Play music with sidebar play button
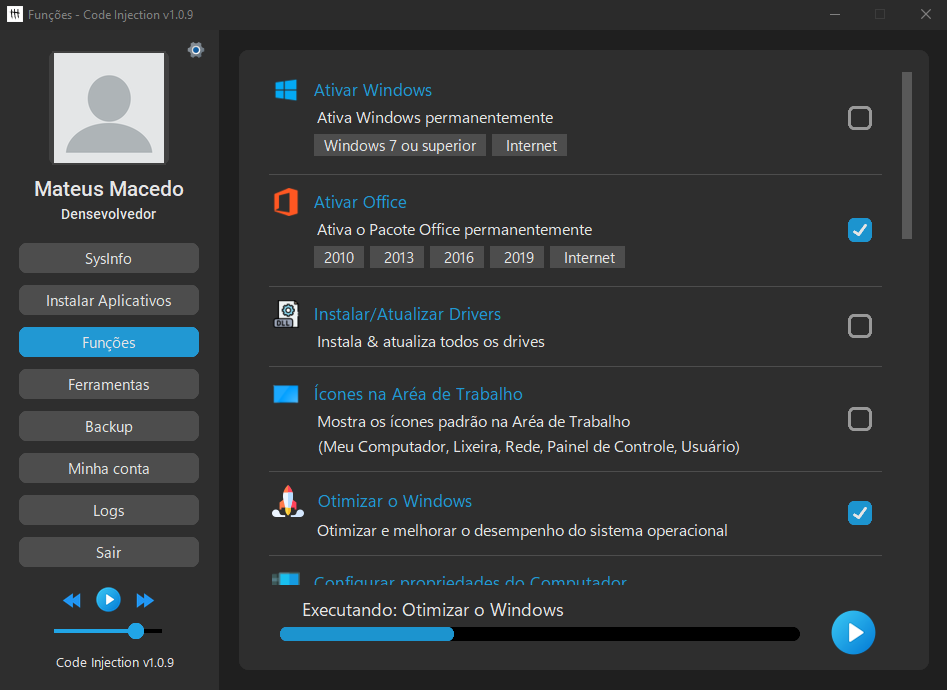 point(109,599)
